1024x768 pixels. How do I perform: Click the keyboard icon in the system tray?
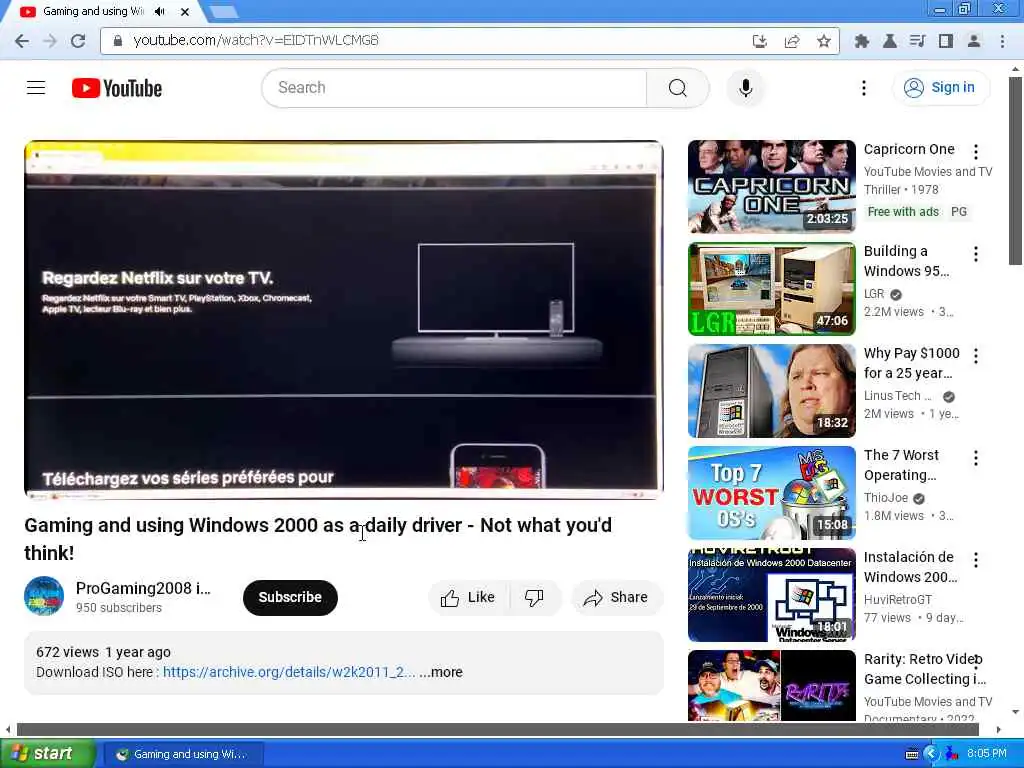(912, 754)
